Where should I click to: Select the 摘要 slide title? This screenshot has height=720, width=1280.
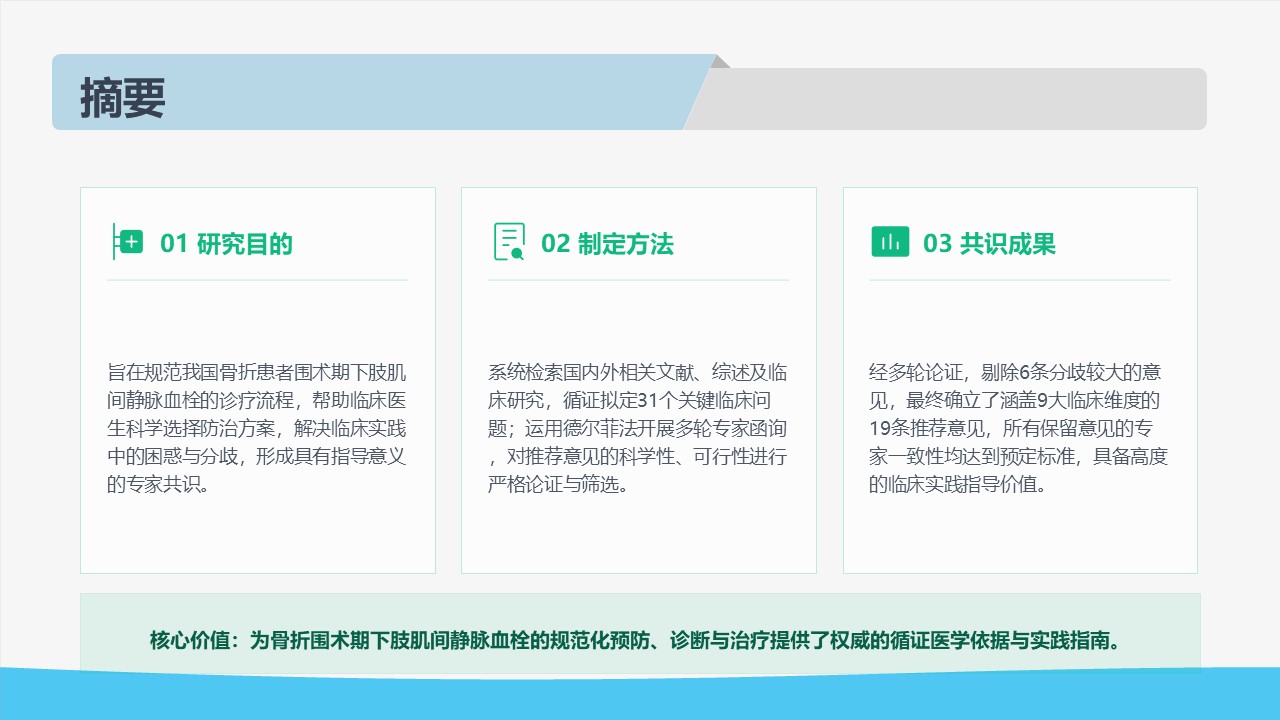[123, 99]
